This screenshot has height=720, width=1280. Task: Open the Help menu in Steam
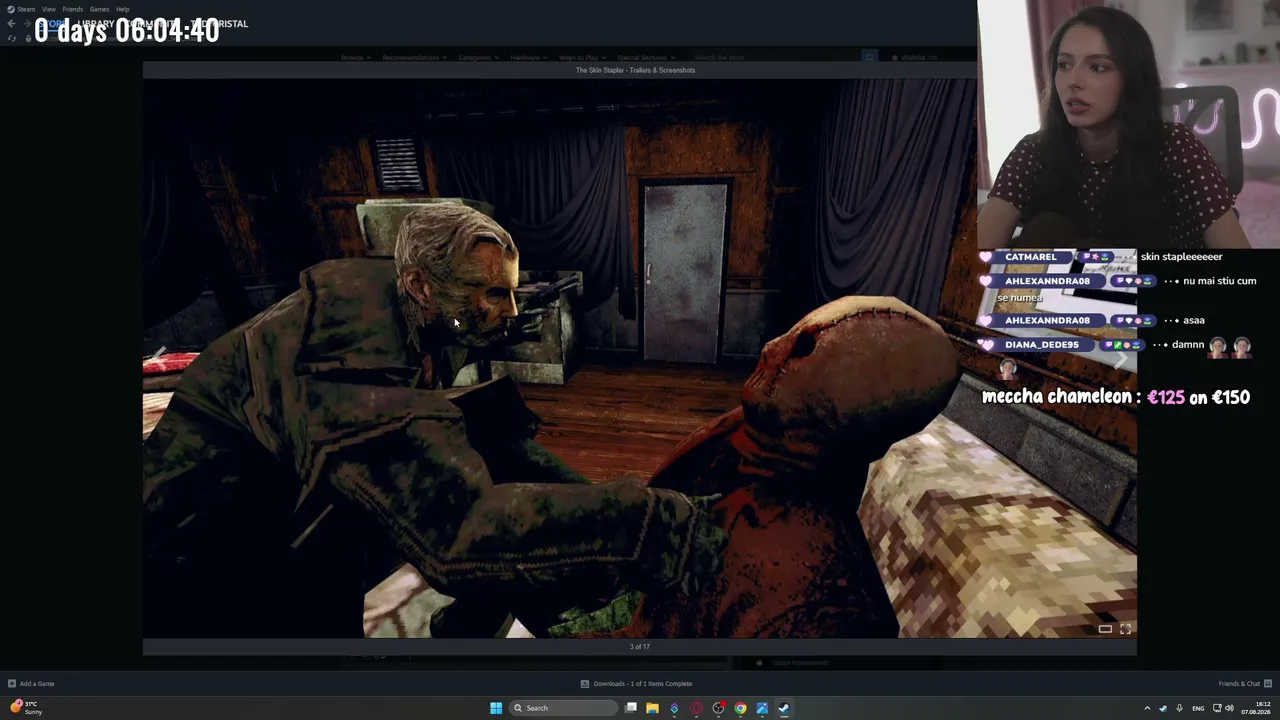click(x=122, y=9)
